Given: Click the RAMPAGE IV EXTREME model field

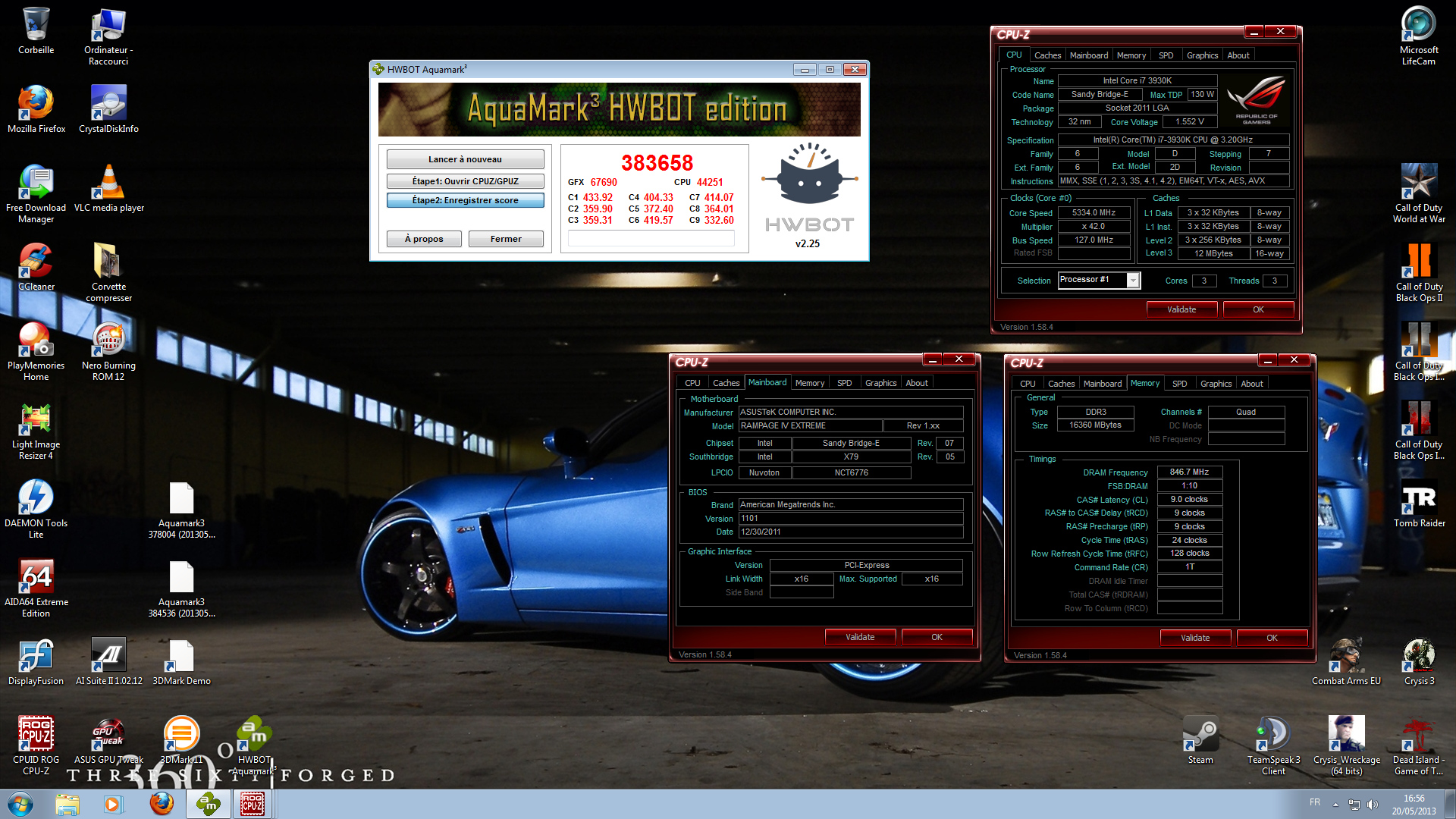Looking at the screenshot, I should tap(810, 426).
